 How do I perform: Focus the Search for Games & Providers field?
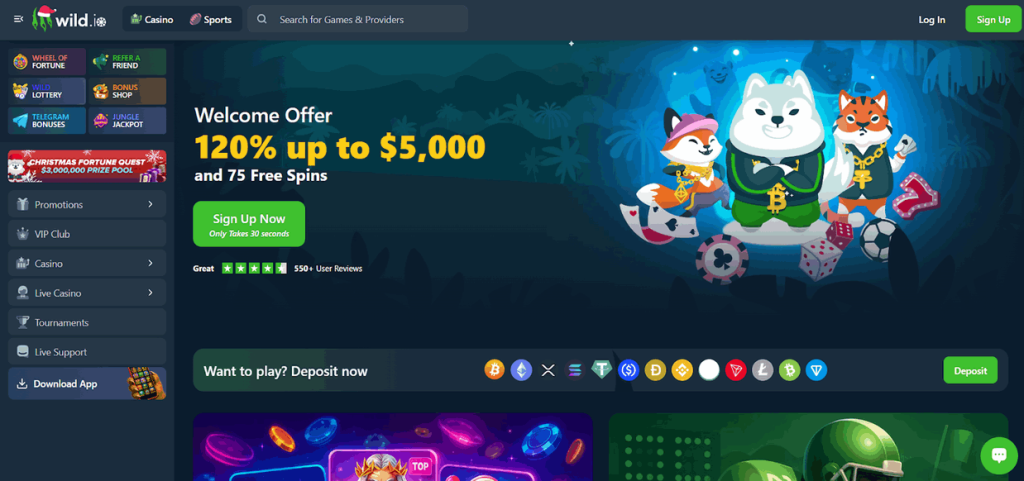[x=358, y=19]
